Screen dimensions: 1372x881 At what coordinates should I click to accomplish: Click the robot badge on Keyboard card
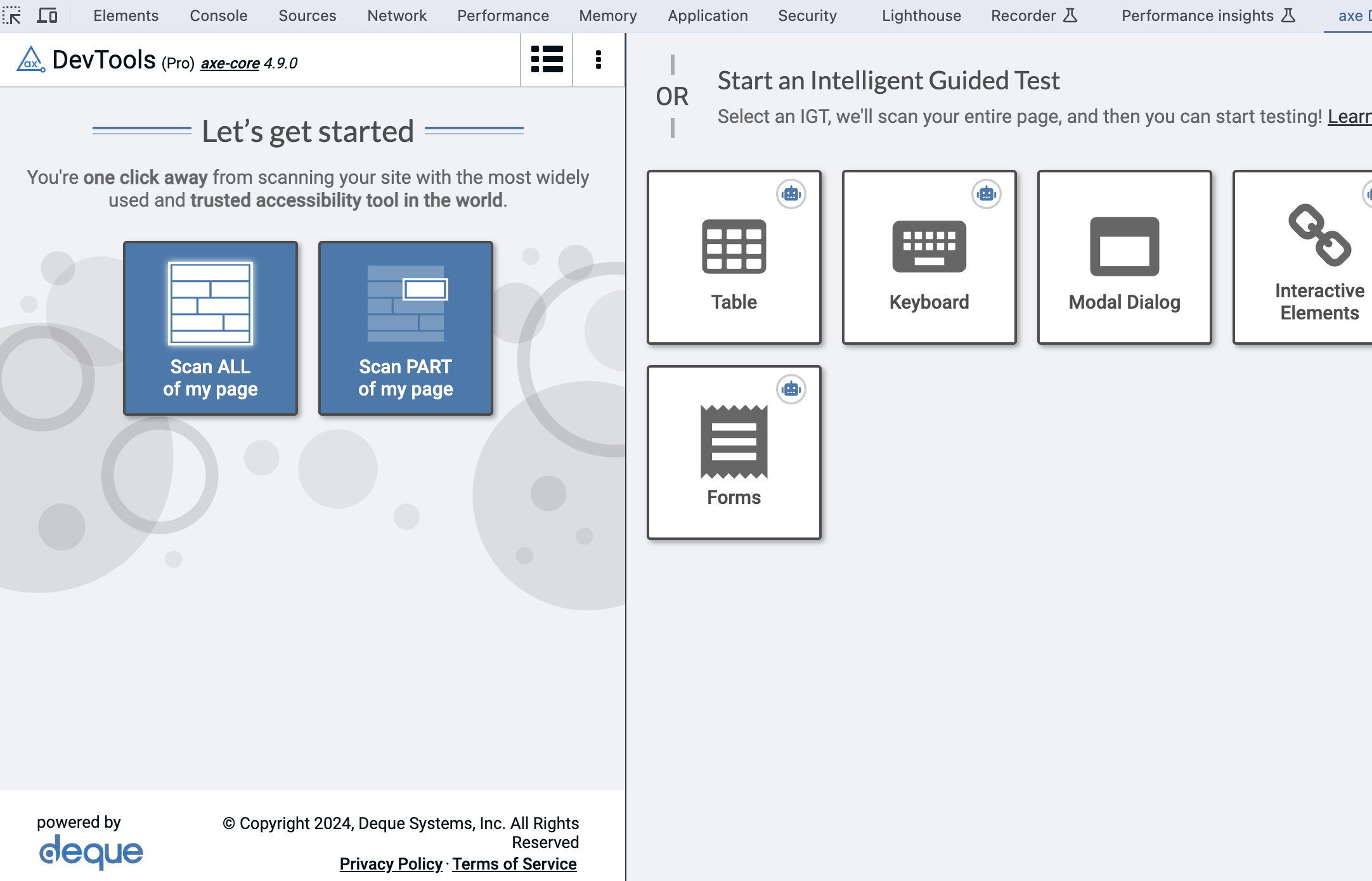coord(987,194)
